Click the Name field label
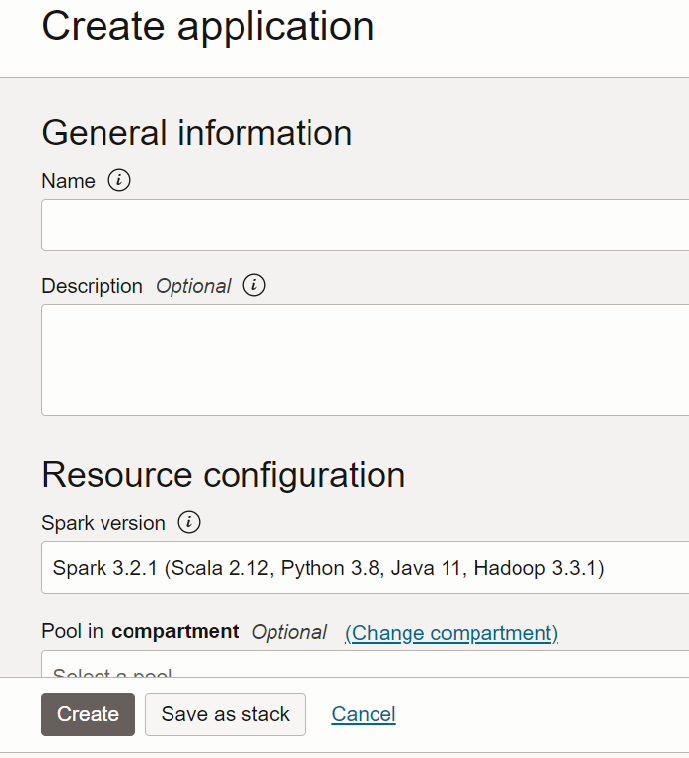 coord(68,181)
